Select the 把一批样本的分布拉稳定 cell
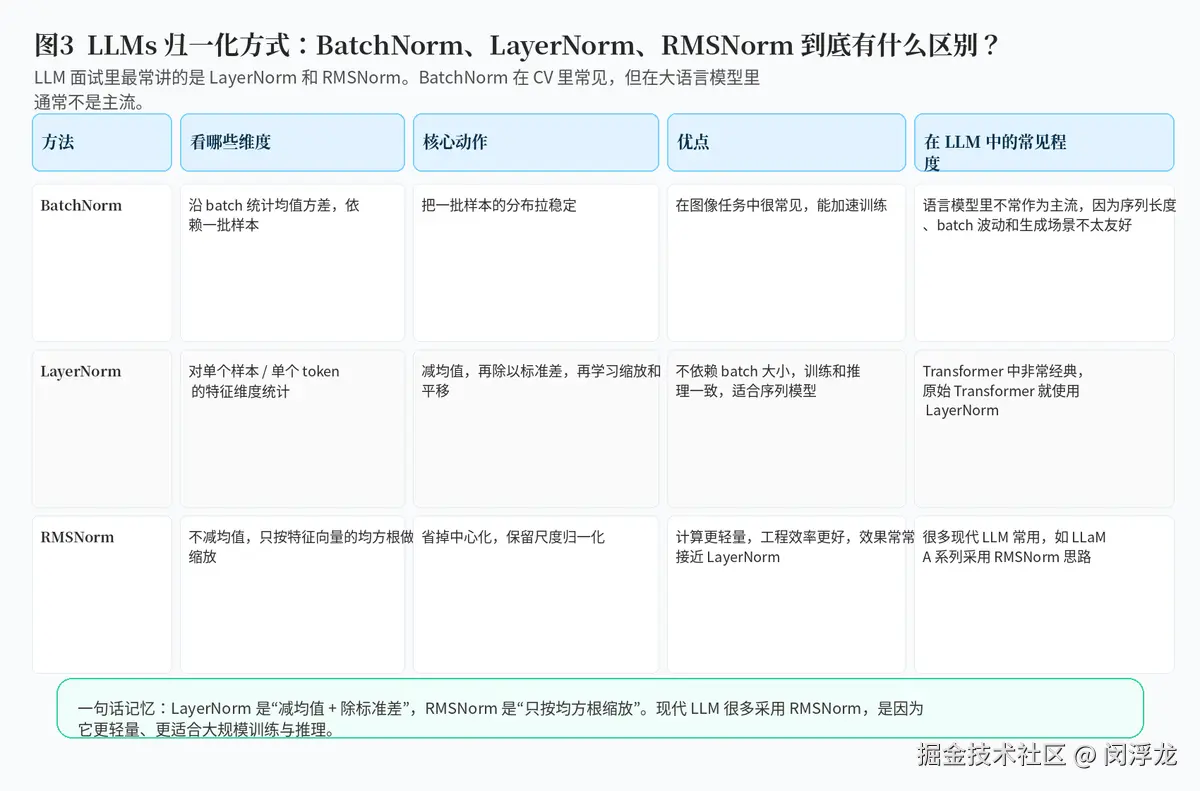The image size is (1200, 791). coord(536,262)
